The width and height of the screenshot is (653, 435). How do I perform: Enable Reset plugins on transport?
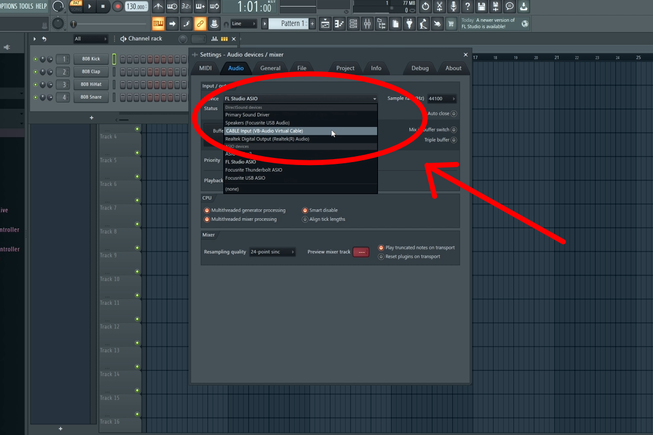[409, 256]
